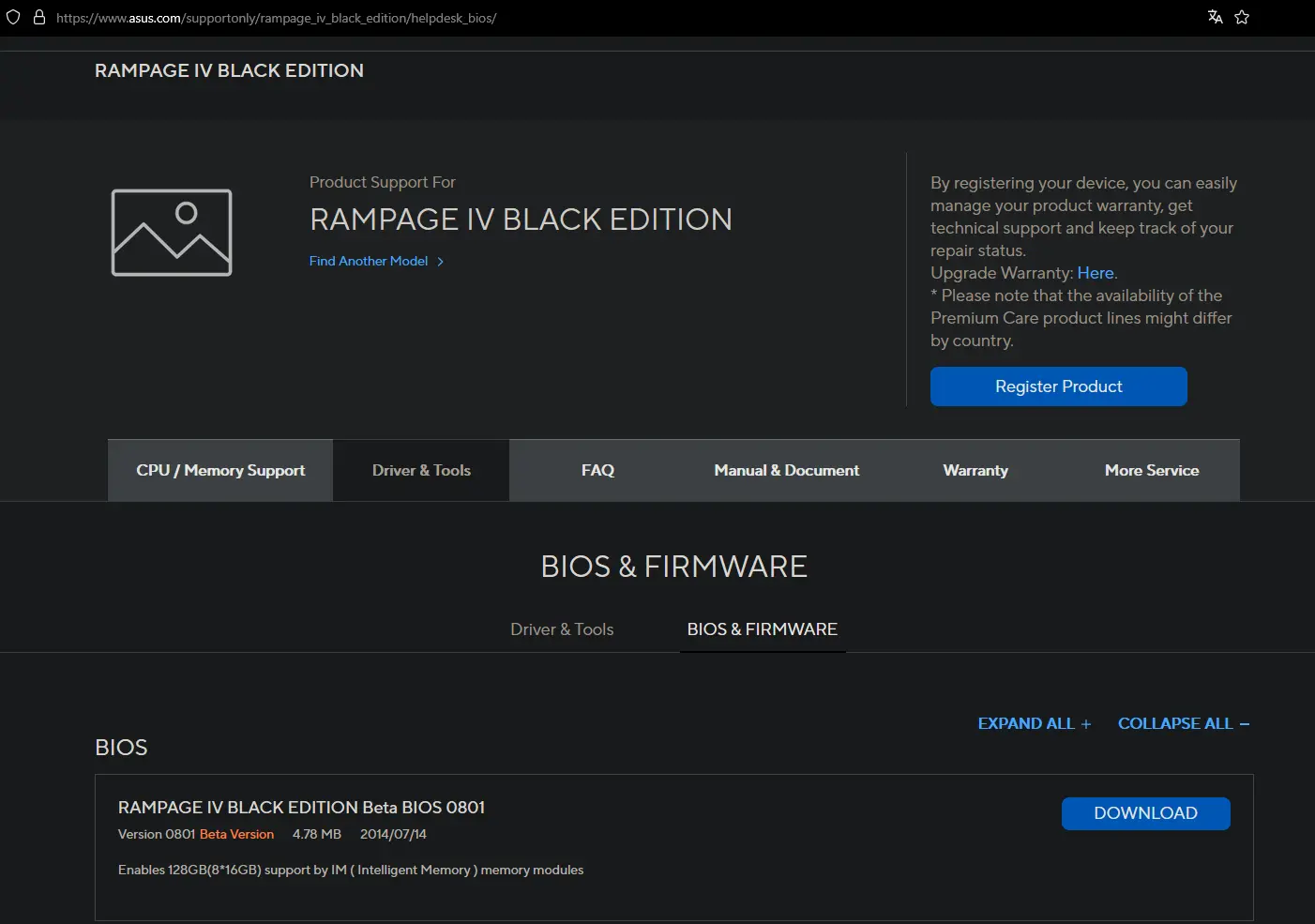
Task: Click the product image placeholder
Action: [172, 233]
